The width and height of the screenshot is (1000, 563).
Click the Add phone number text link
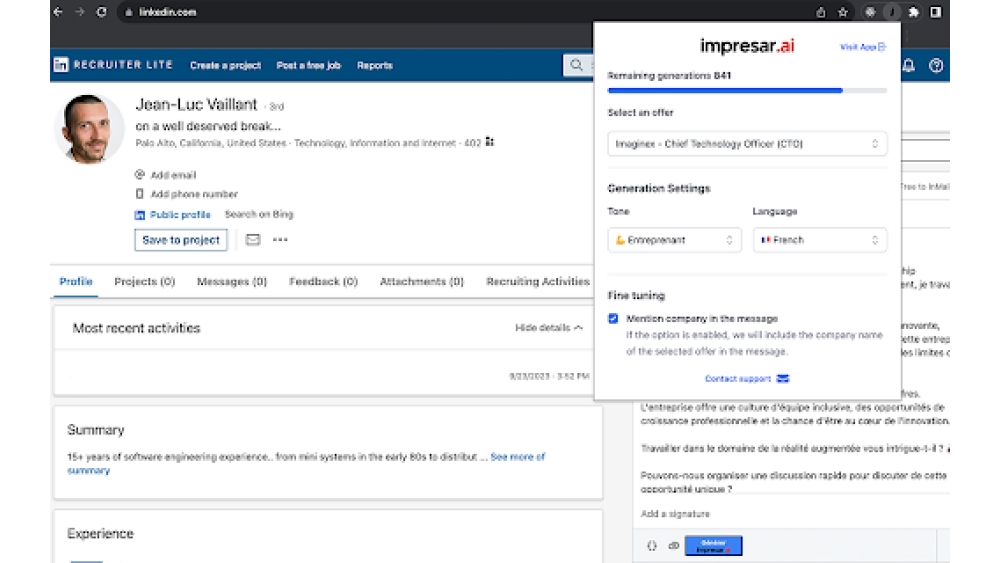(194, 194)
